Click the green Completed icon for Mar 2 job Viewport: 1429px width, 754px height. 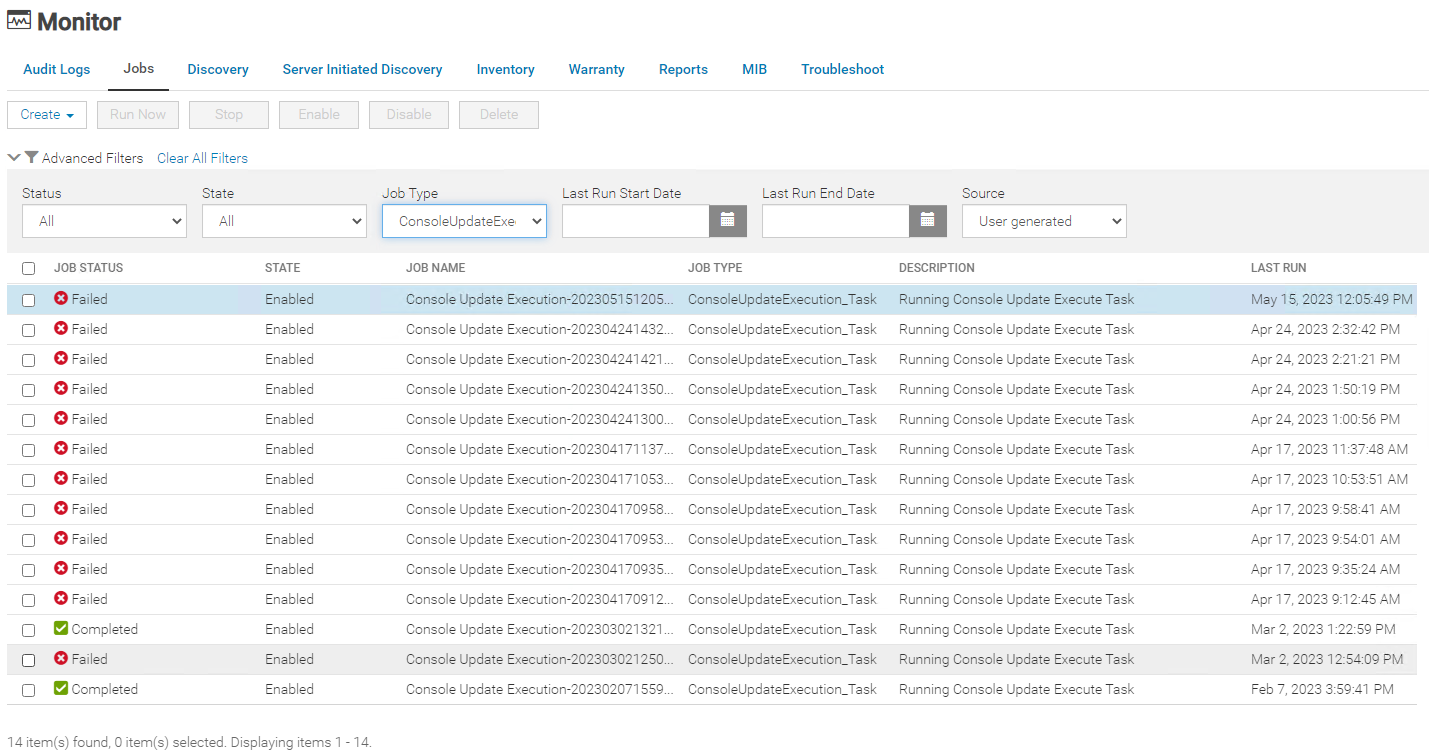[x=61, y=629]
